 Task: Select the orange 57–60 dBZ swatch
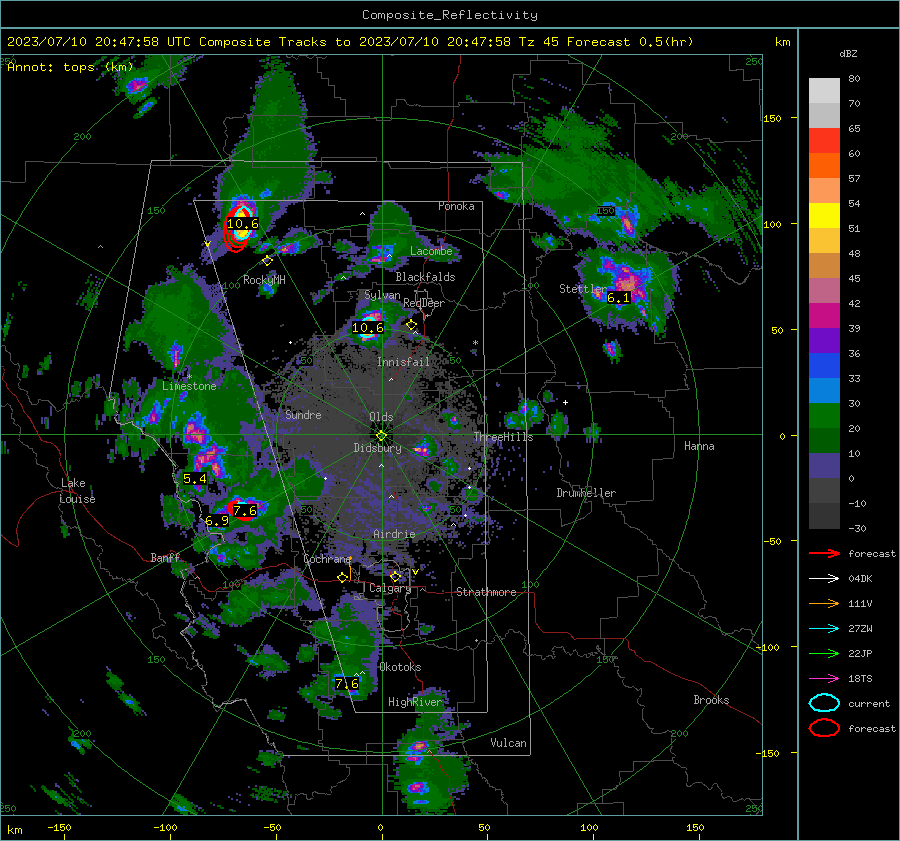pyautogui.click(x=824, y=166)
